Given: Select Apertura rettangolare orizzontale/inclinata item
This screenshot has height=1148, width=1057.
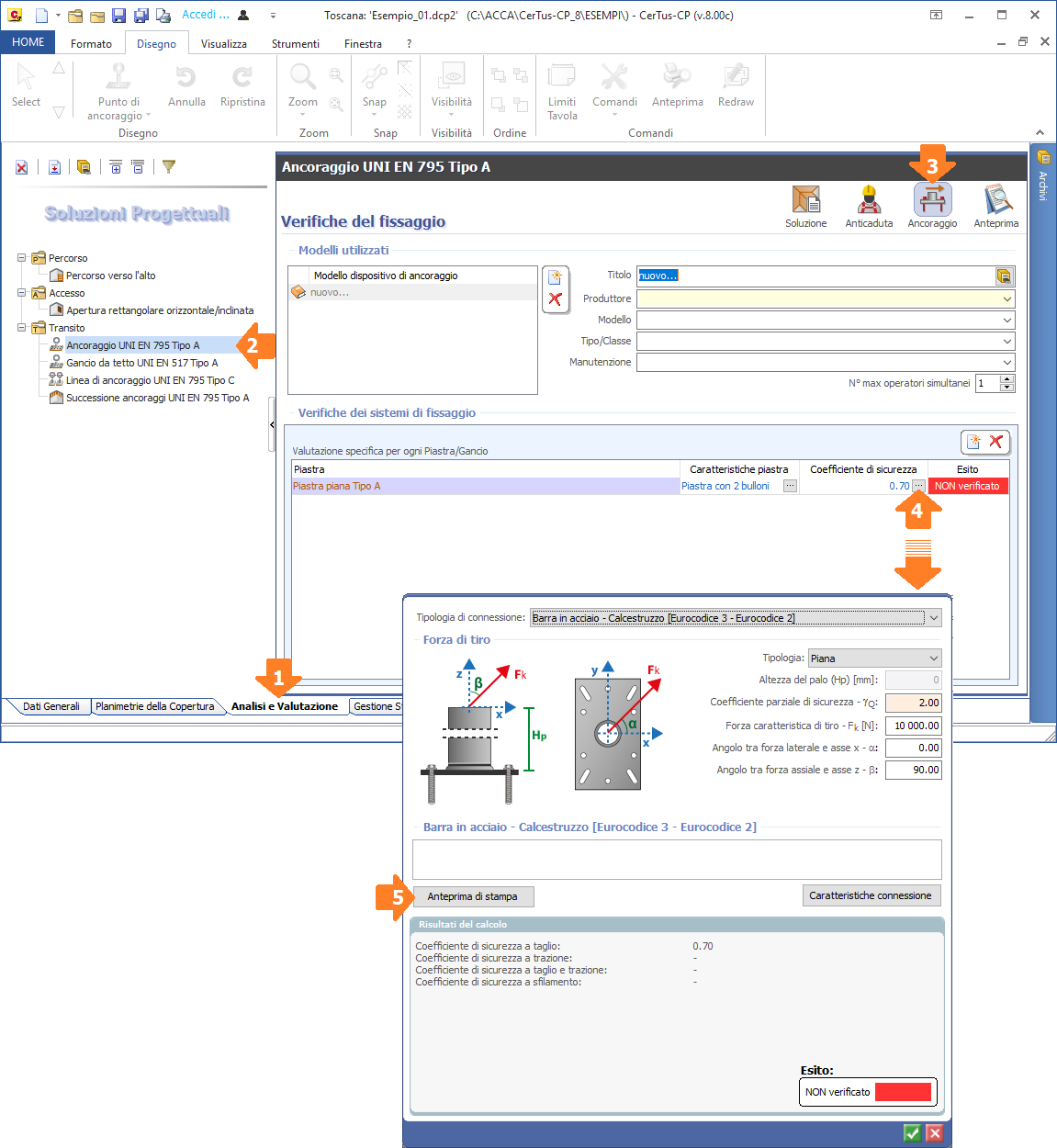Looking at the screenshot, I should pyautogui.click(x=160, y=310).
